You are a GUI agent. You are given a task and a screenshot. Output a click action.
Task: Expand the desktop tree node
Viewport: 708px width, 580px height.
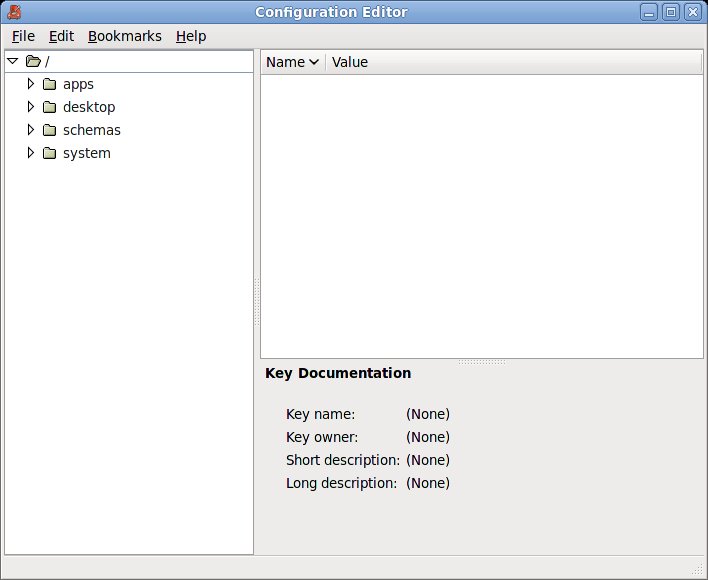click(x=31, y=107)
